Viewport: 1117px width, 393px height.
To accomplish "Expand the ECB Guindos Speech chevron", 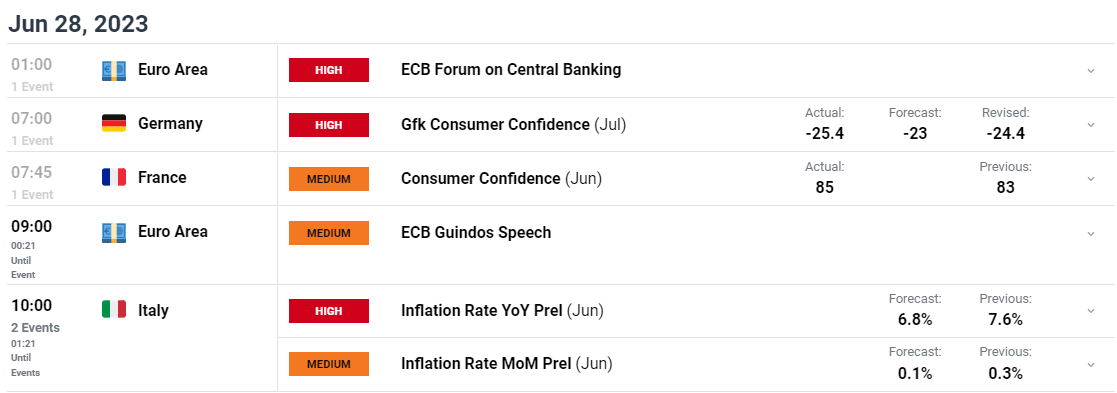I will (1091, 233).
